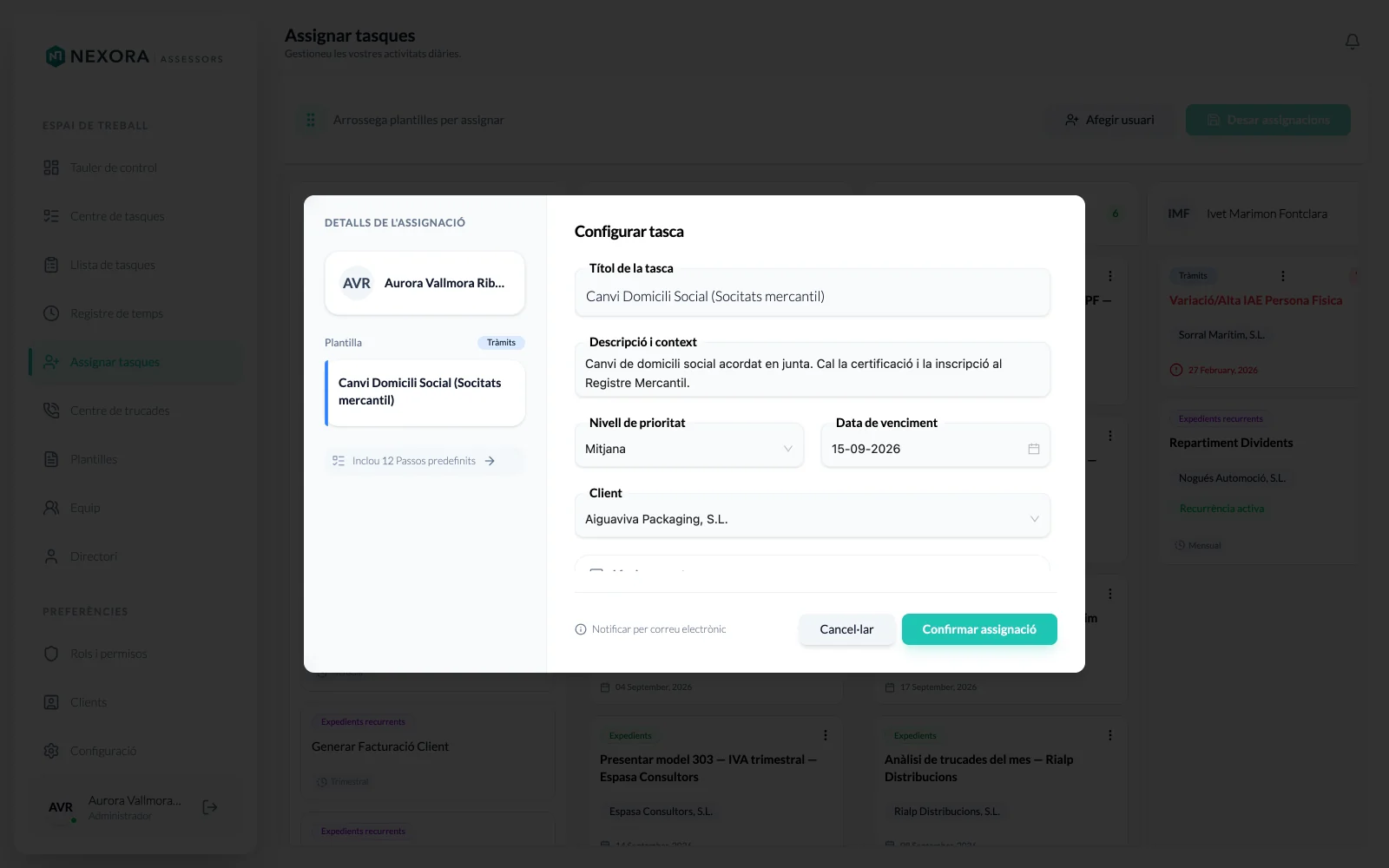1389x868 pixels.
Task: Open the three-dot menu on Presentar model 303 card
Action: click(826, 735)
